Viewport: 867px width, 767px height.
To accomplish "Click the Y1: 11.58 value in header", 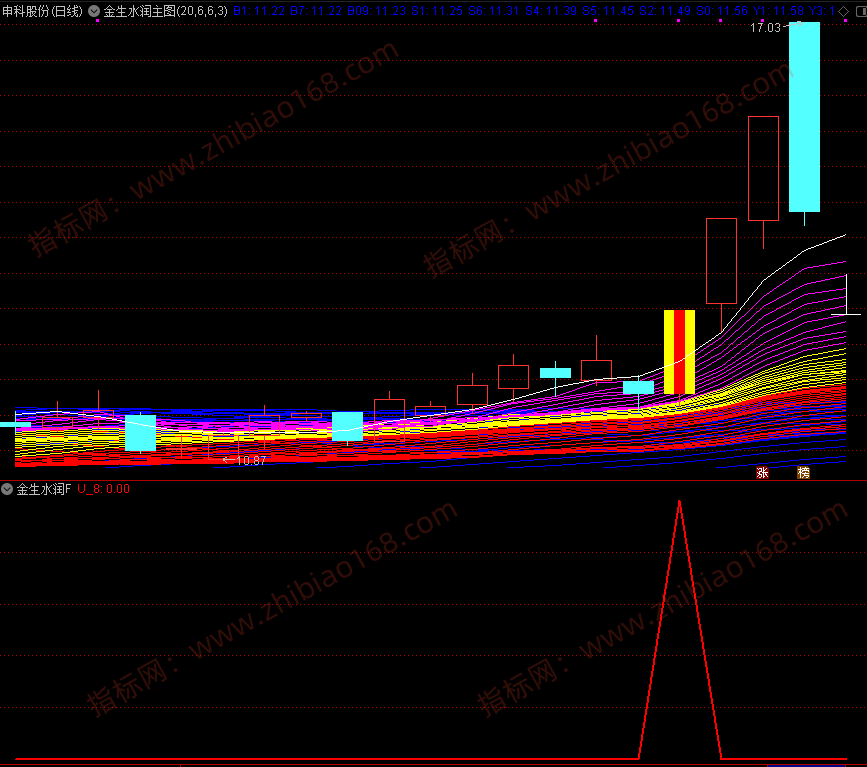I will pyautogui.click(x=779, y=11).
